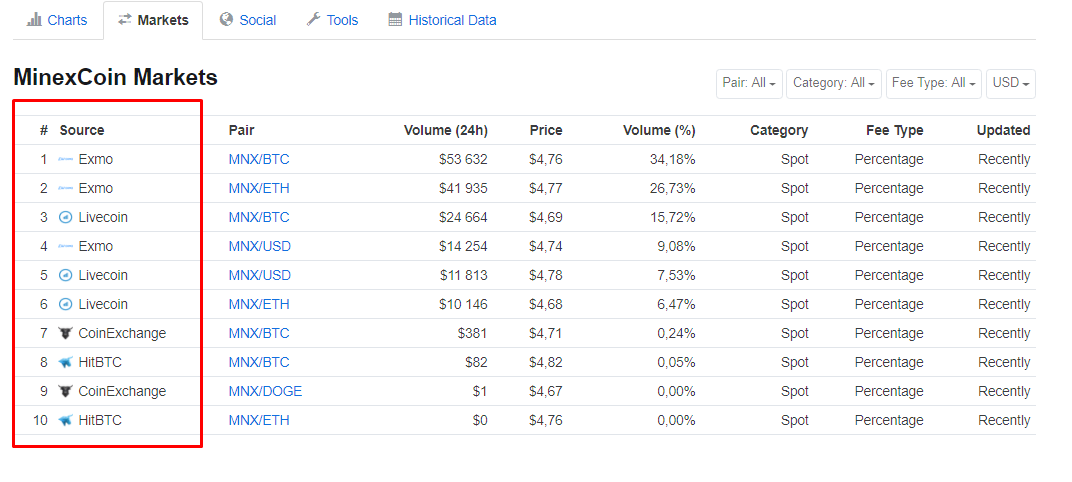1072x482 pixels.
Task: Change currency via the USD dropdown
Action: pyautogui.click(x=1010, y=83)
